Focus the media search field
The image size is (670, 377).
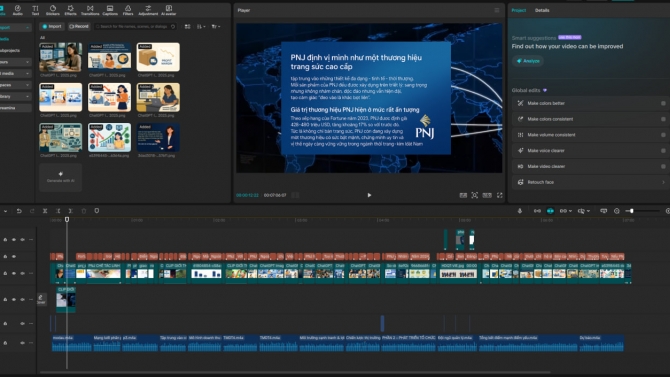135,27
